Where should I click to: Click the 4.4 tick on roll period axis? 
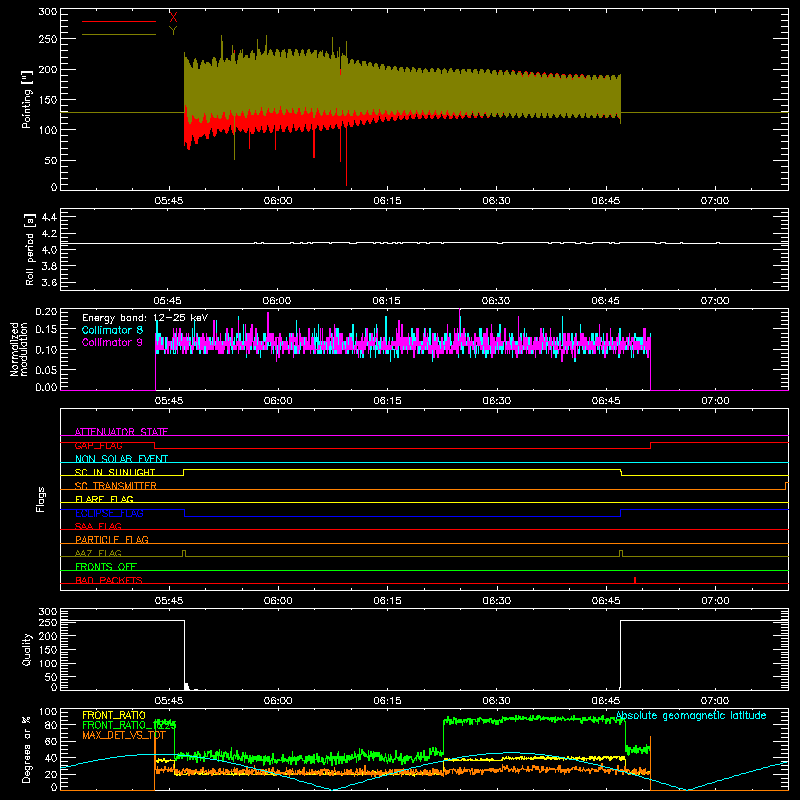(x=49, y=217)
